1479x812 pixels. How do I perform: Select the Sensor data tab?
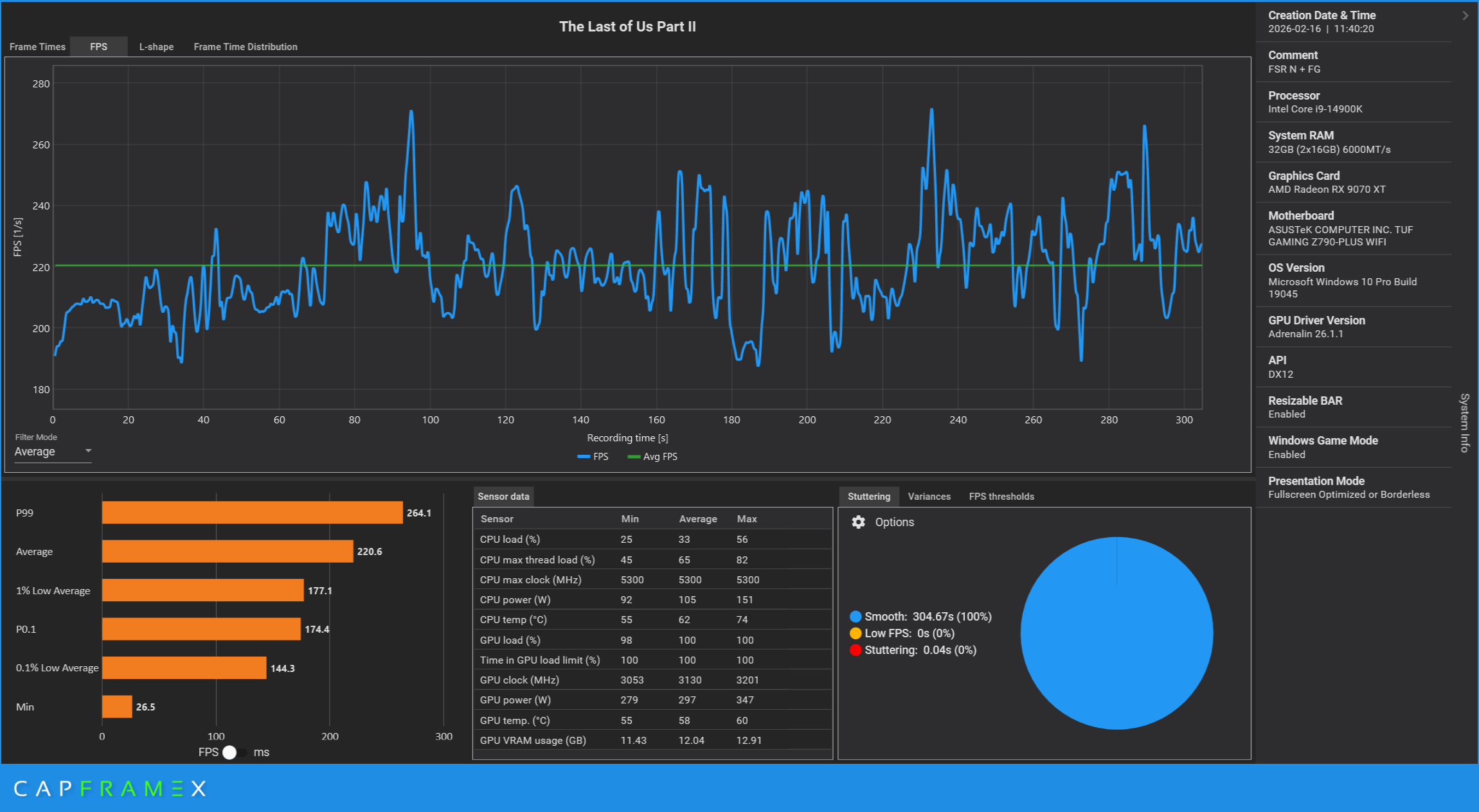[503, 497]
